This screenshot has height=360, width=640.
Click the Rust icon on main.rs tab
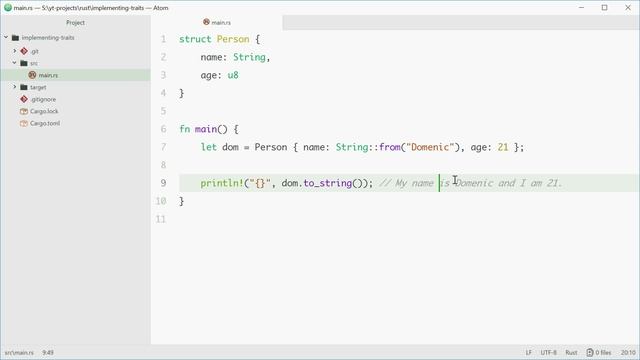207,22
